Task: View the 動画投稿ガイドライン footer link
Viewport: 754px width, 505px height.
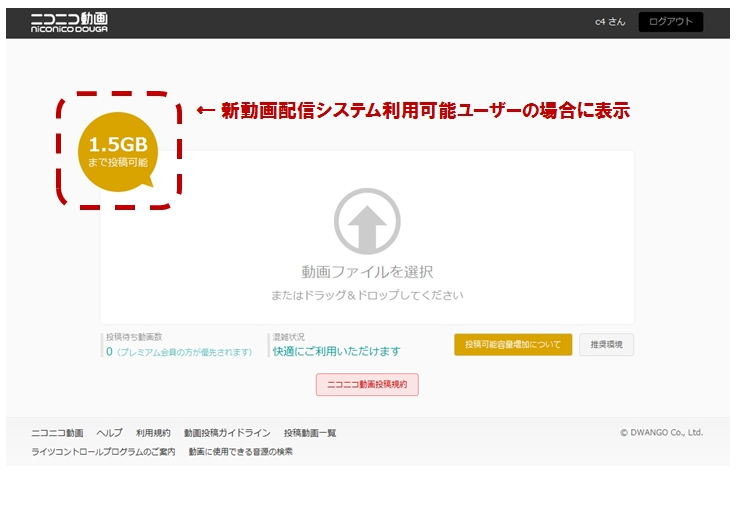Action: (227, 433)
